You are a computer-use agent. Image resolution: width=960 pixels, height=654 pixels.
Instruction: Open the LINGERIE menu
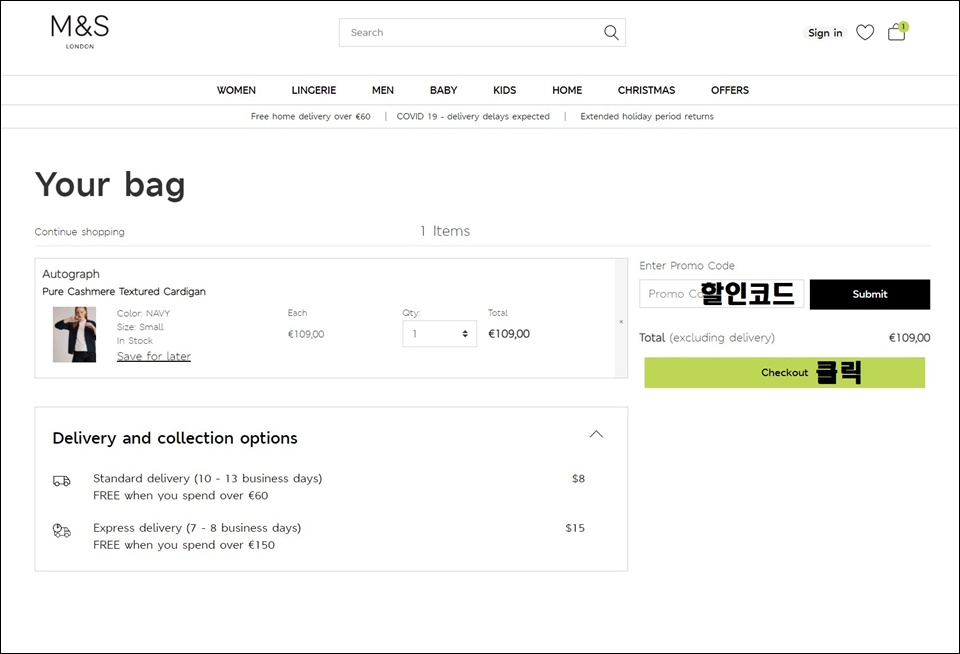pos(313,90)
